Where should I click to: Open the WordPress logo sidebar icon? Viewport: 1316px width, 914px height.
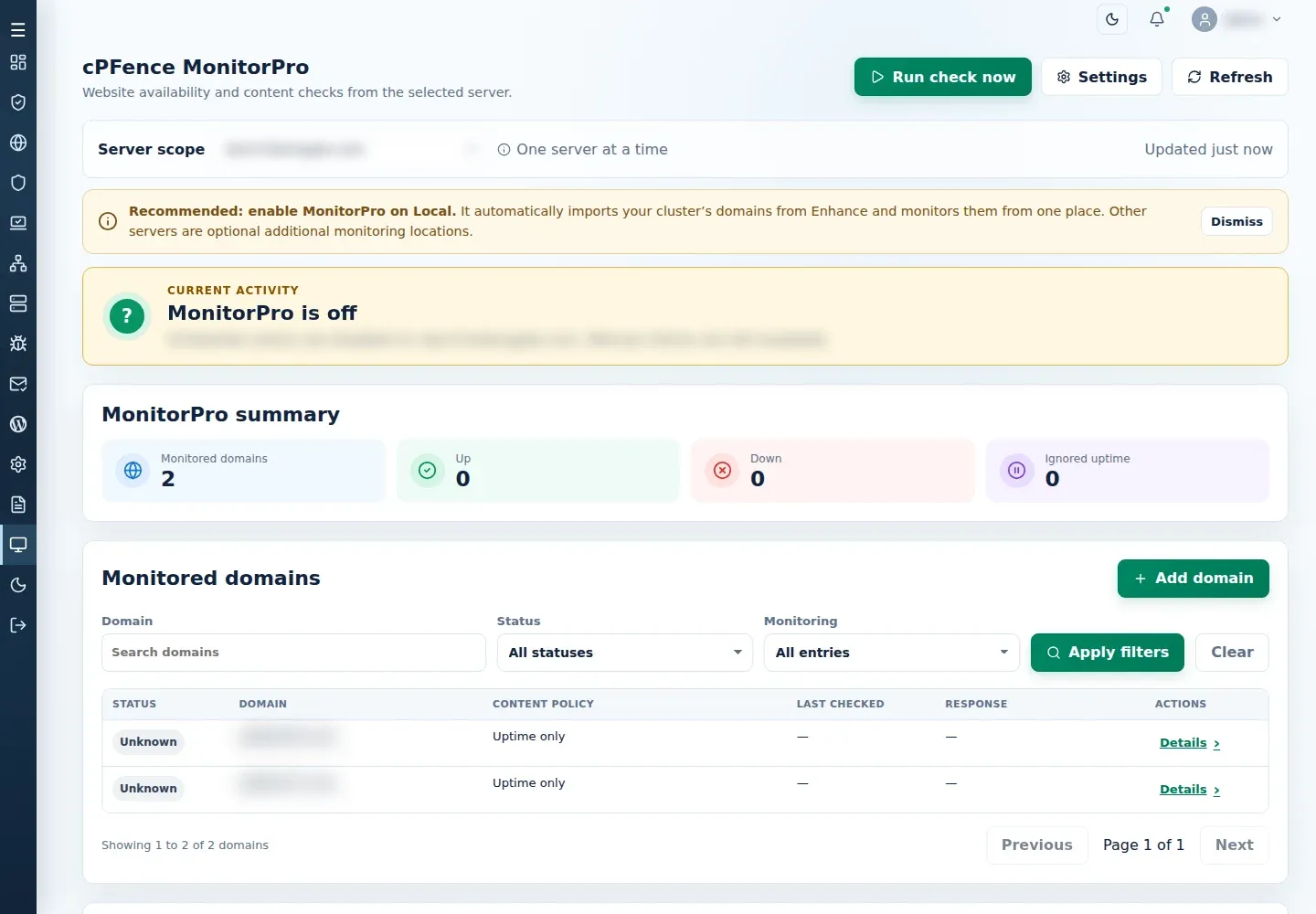pyautogui.click(x=18, y=424)
